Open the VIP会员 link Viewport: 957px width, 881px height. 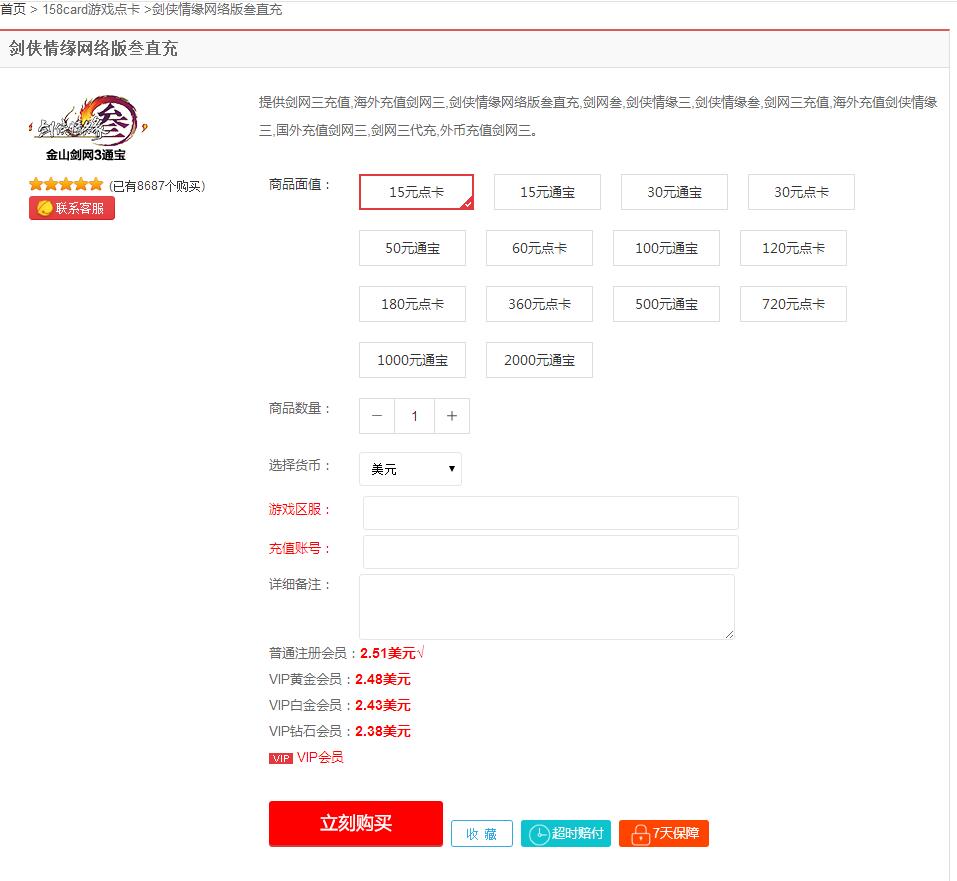click(320, 757)
